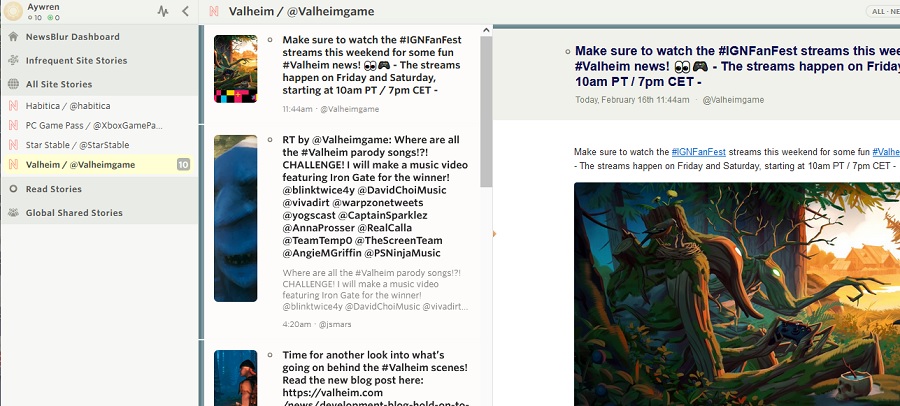Click the Today, February 16th timestamp
The width and height of the screenshot is (900, 406).
[632, 100]
